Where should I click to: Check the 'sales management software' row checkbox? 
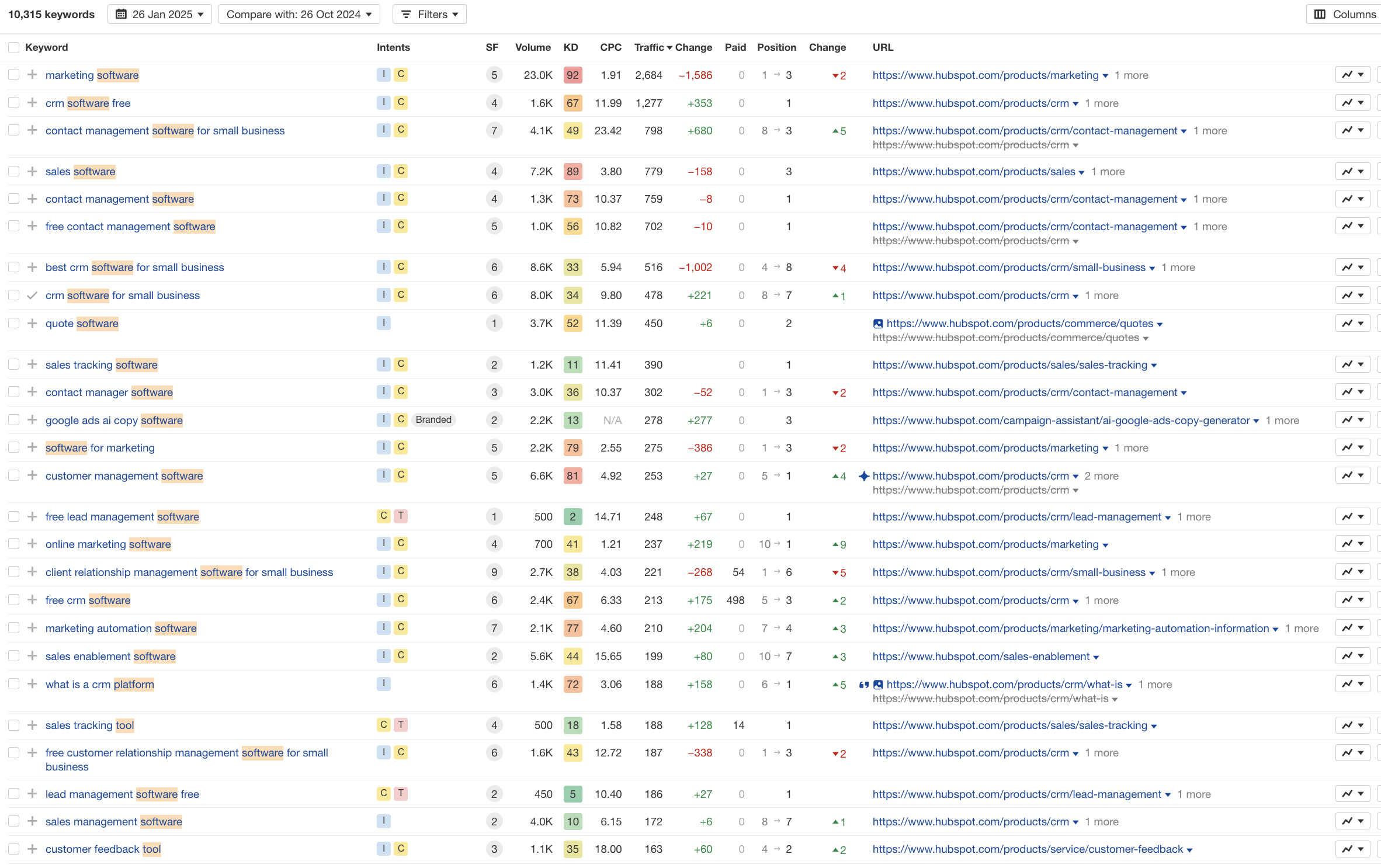[14, 821]
